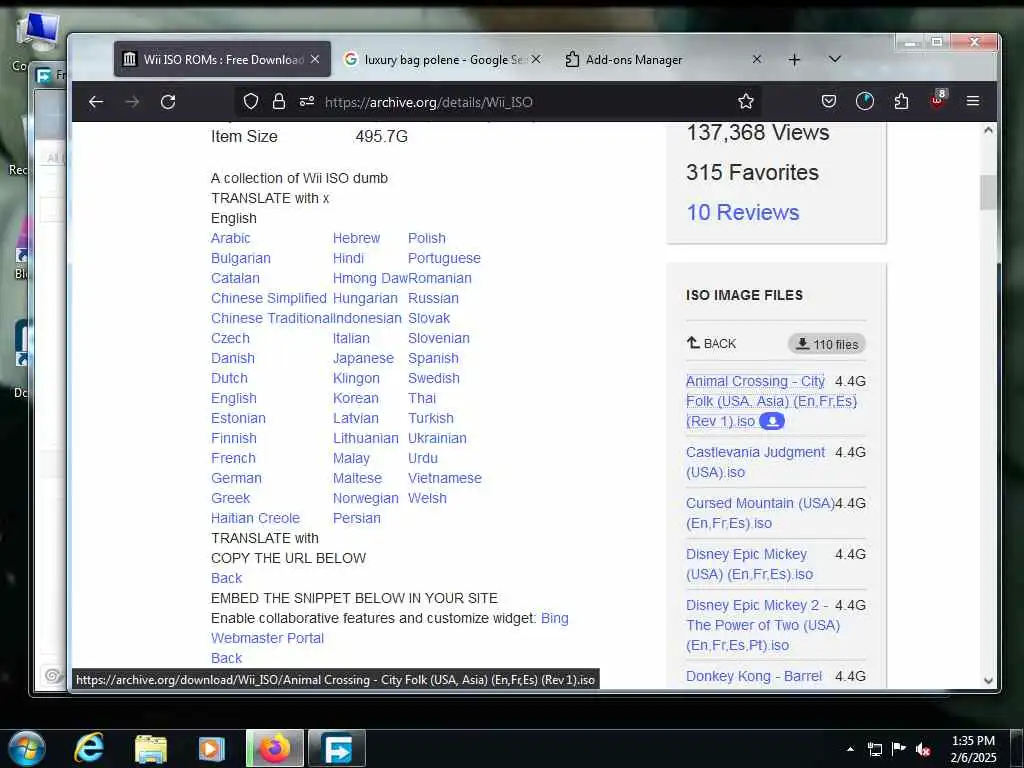
Task: Click the scrollbar down arrow
Action: tap(988, 680)
